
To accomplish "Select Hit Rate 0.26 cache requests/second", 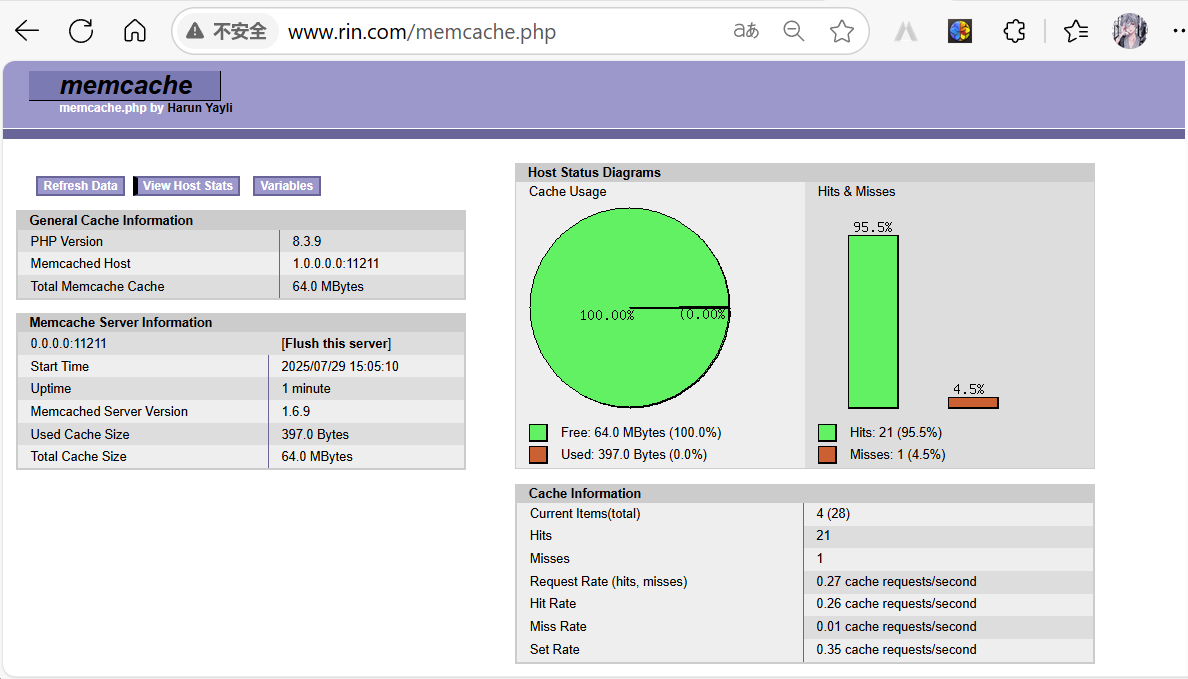I will (x=896, y=603).
